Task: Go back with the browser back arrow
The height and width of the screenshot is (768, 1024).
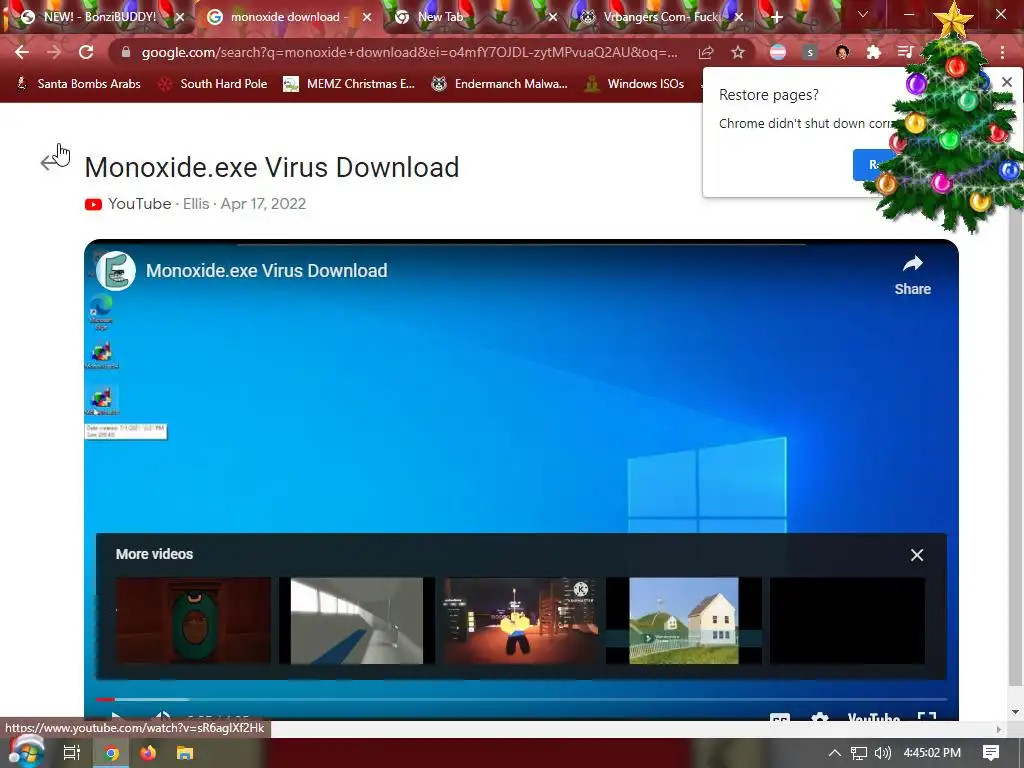Action: tap(22, 52)
